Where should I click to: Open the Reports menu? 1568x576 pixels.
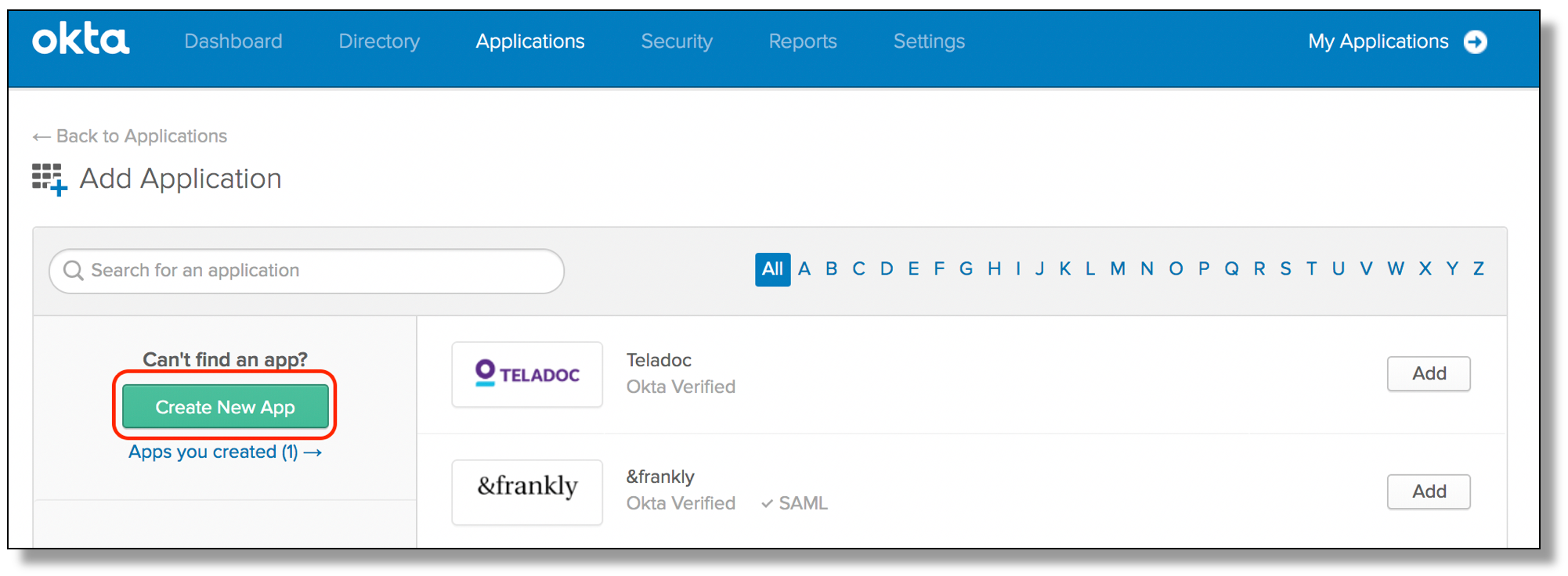(x=803, y=41)
